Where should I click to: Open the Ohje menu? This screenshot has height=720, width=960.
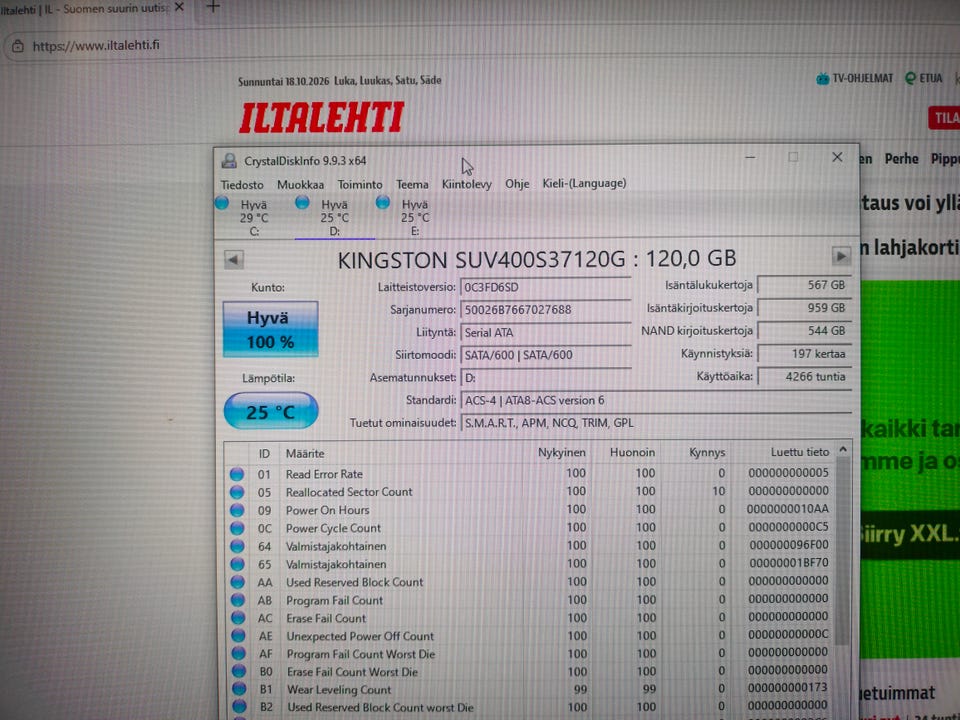click(x=517, y=184)
